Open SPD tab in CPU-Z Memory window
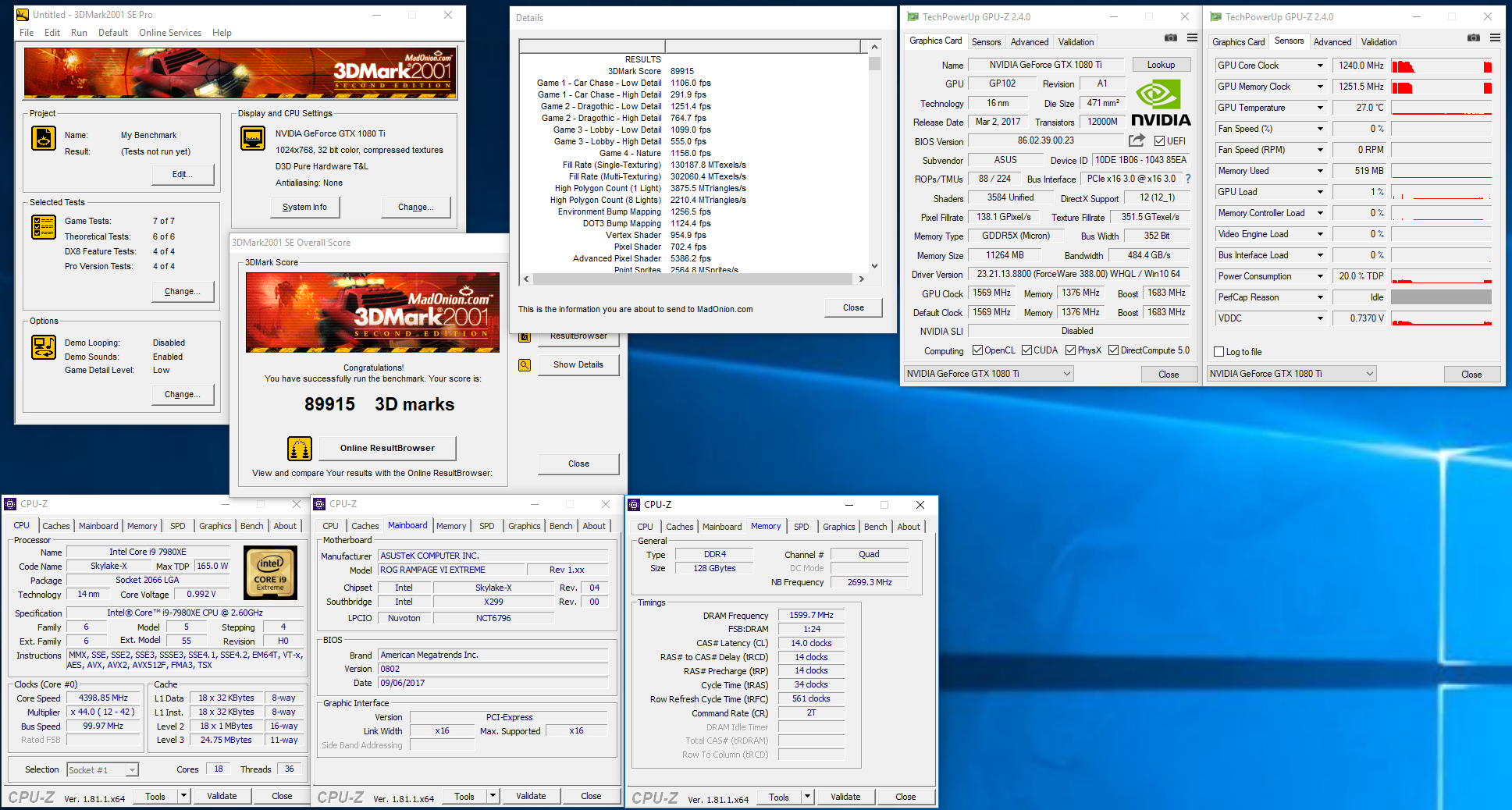 [x=801, y=527]
